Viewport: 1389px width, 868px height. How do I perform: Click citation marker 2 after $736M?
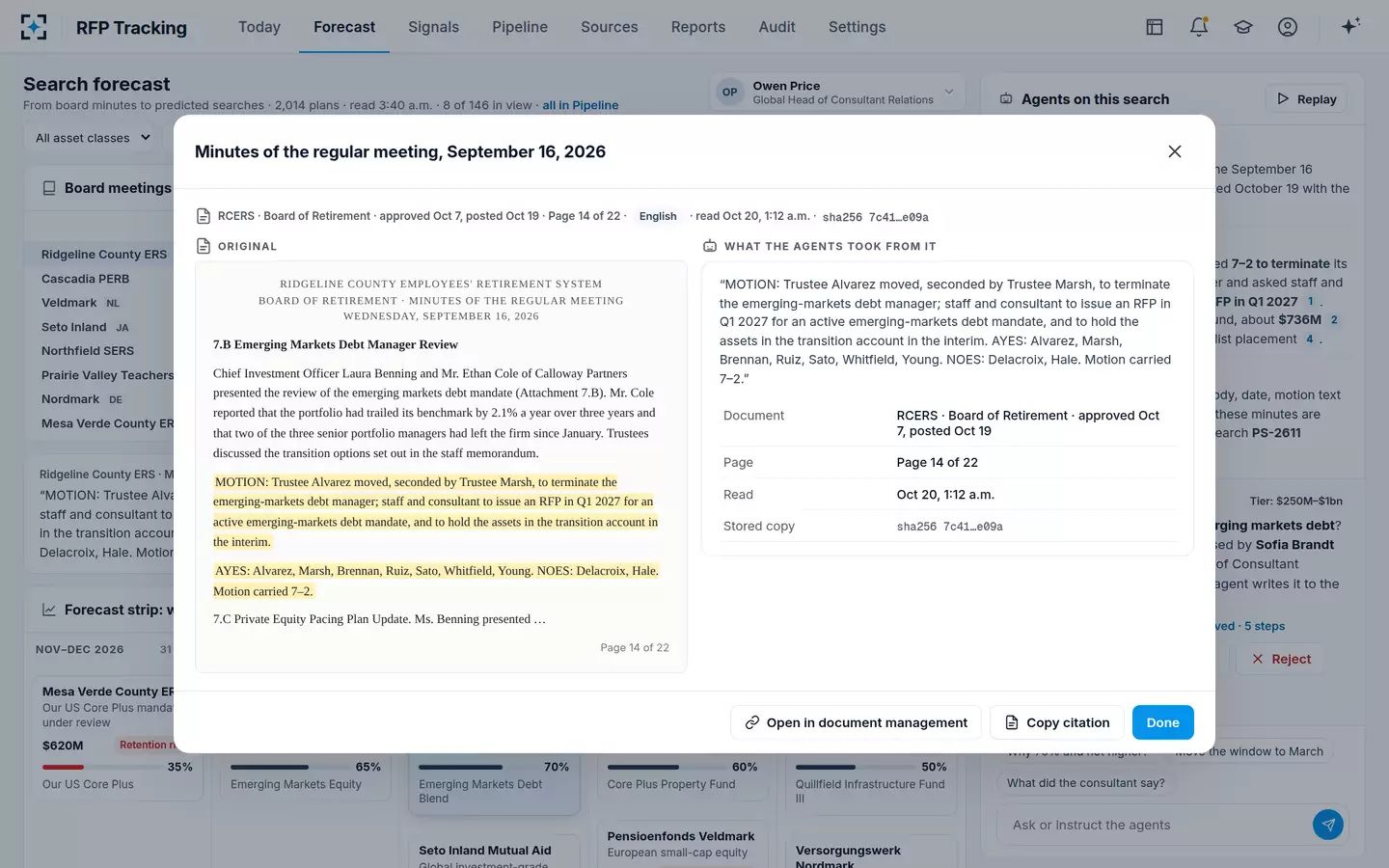coord(1334,320)
